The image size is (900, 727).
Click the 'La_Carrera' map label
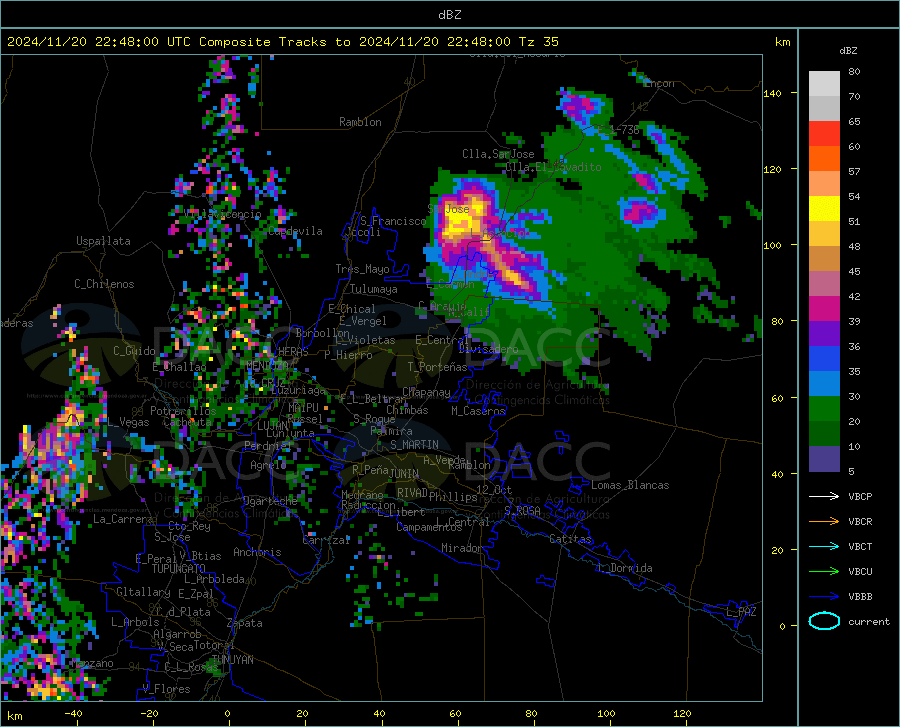click(123, 519)
